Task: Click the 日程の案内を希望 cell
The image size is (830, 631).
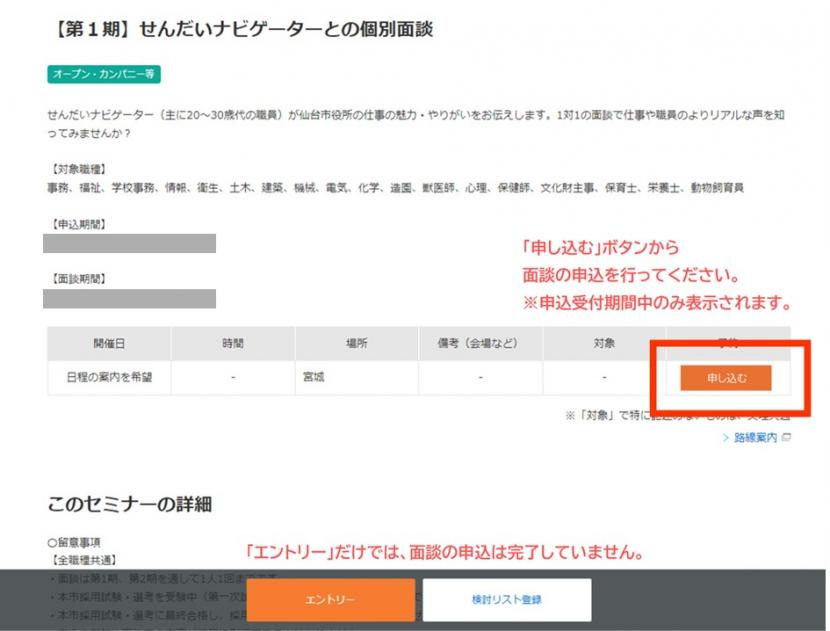Action: 109,377
